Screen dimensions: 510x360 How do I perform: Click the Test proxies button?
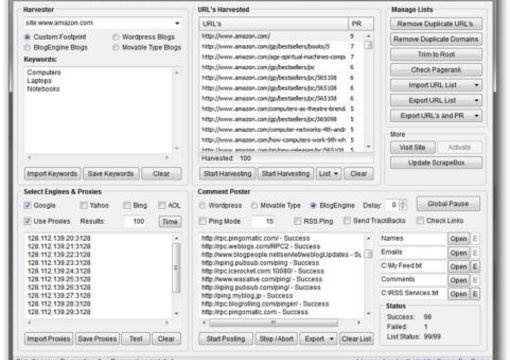136,339
